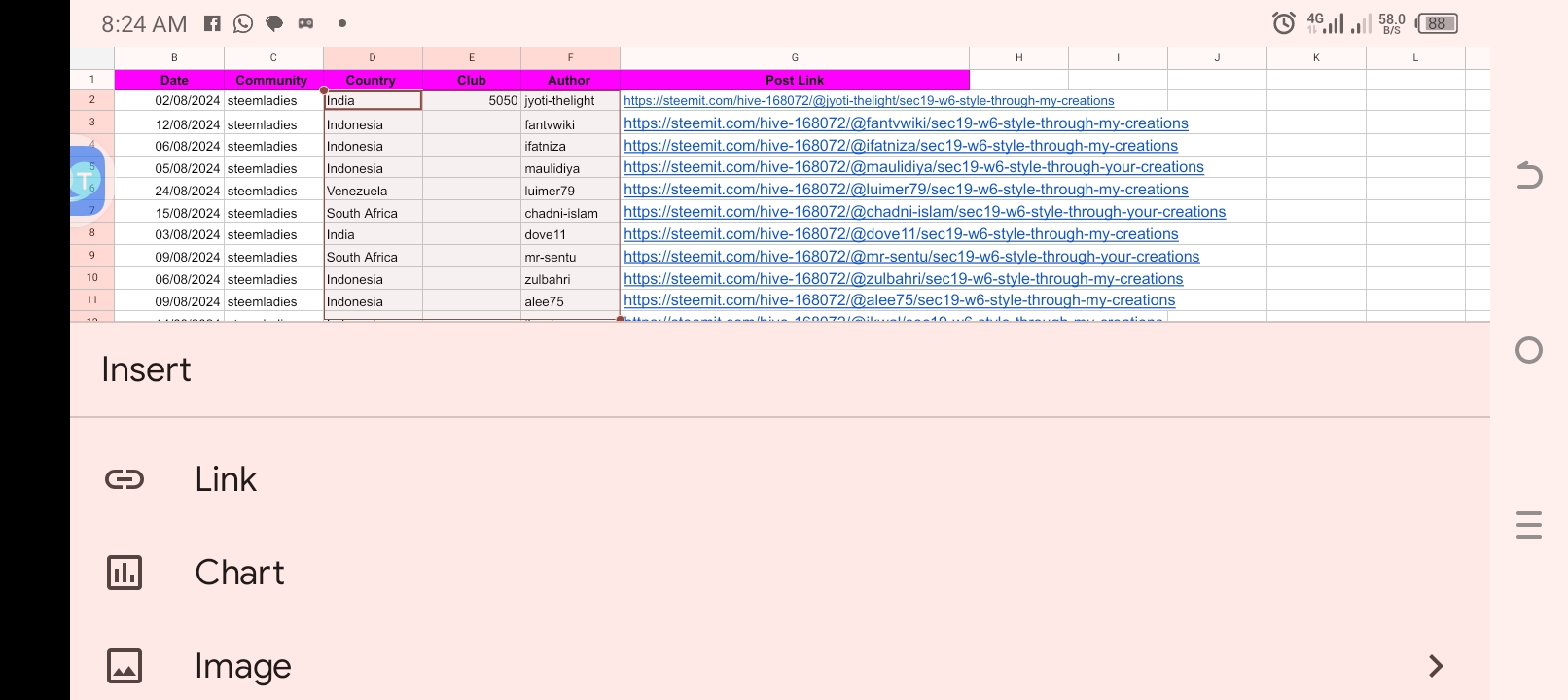This screenshot has height=700, width=1568.
Task: Open chadni-islam post link
Action: [924, 212]
